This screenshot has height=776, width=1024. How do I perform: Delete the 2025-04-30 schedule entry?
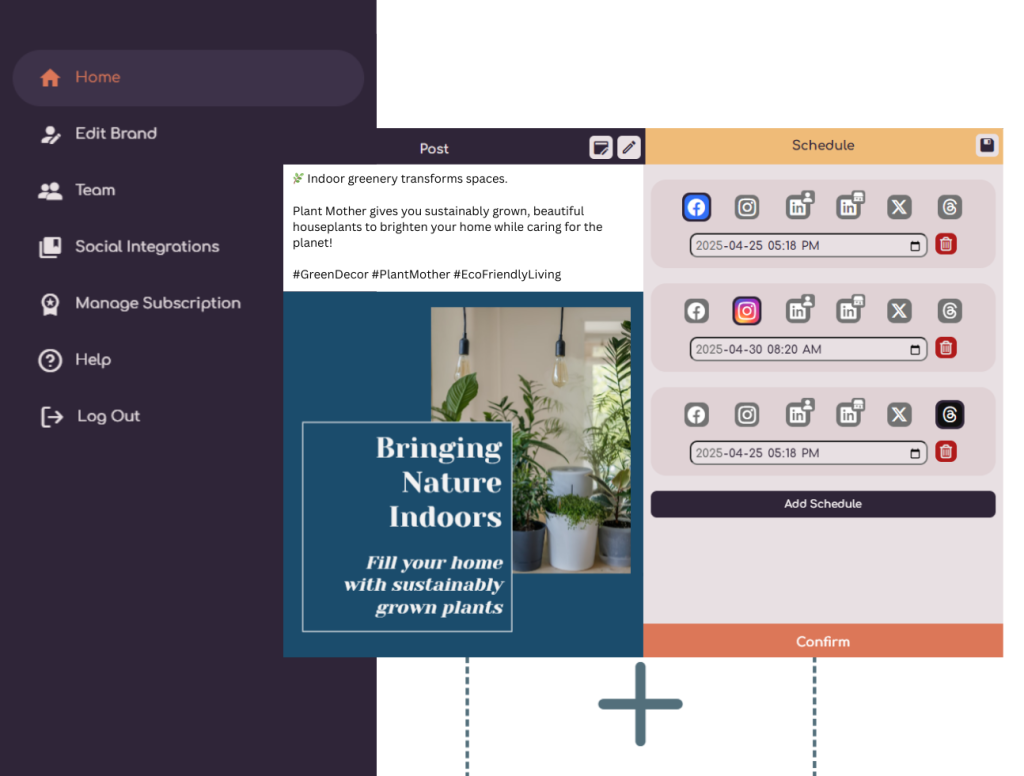click(946, 348)
